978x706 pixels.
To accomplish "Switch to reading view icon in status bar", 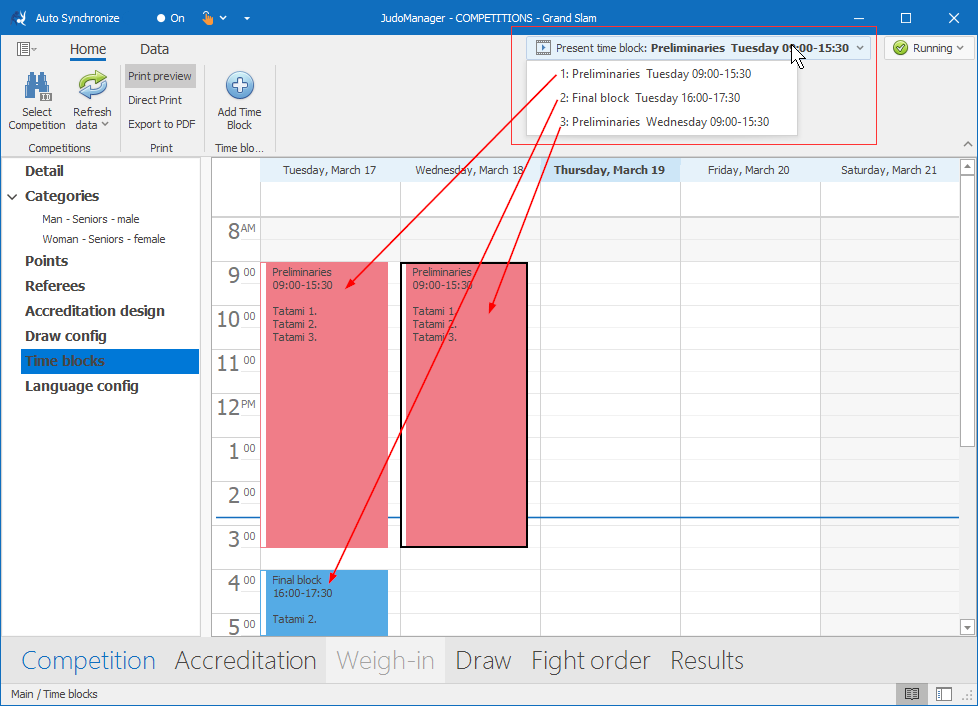I will (911, 694).
